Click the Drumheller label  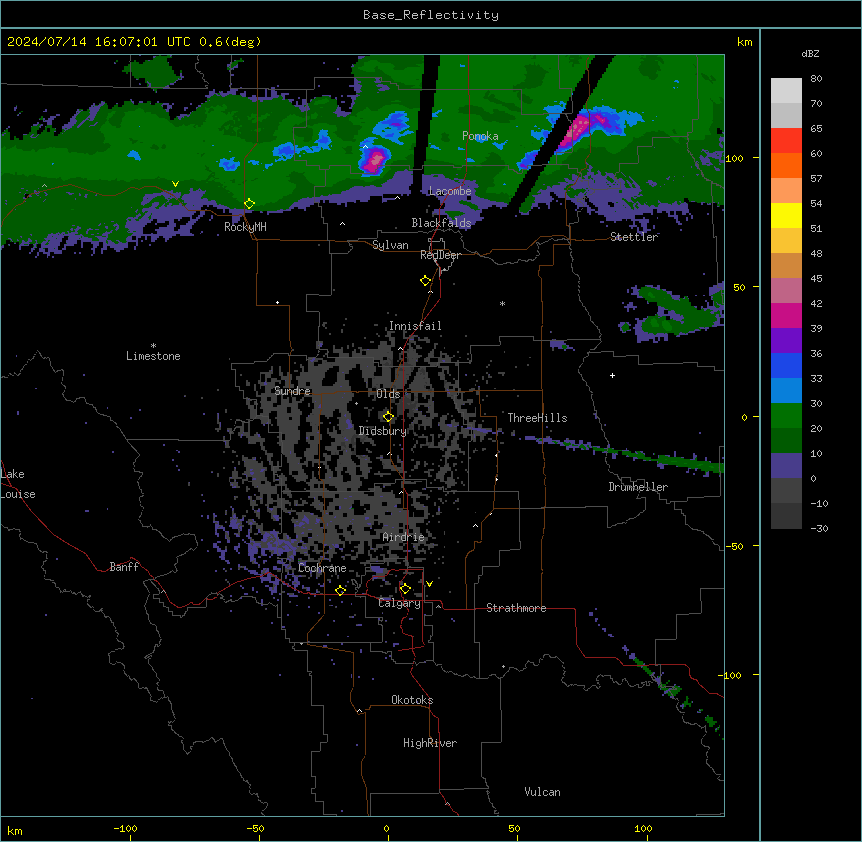pyautogui.click(x=638, y=487)
